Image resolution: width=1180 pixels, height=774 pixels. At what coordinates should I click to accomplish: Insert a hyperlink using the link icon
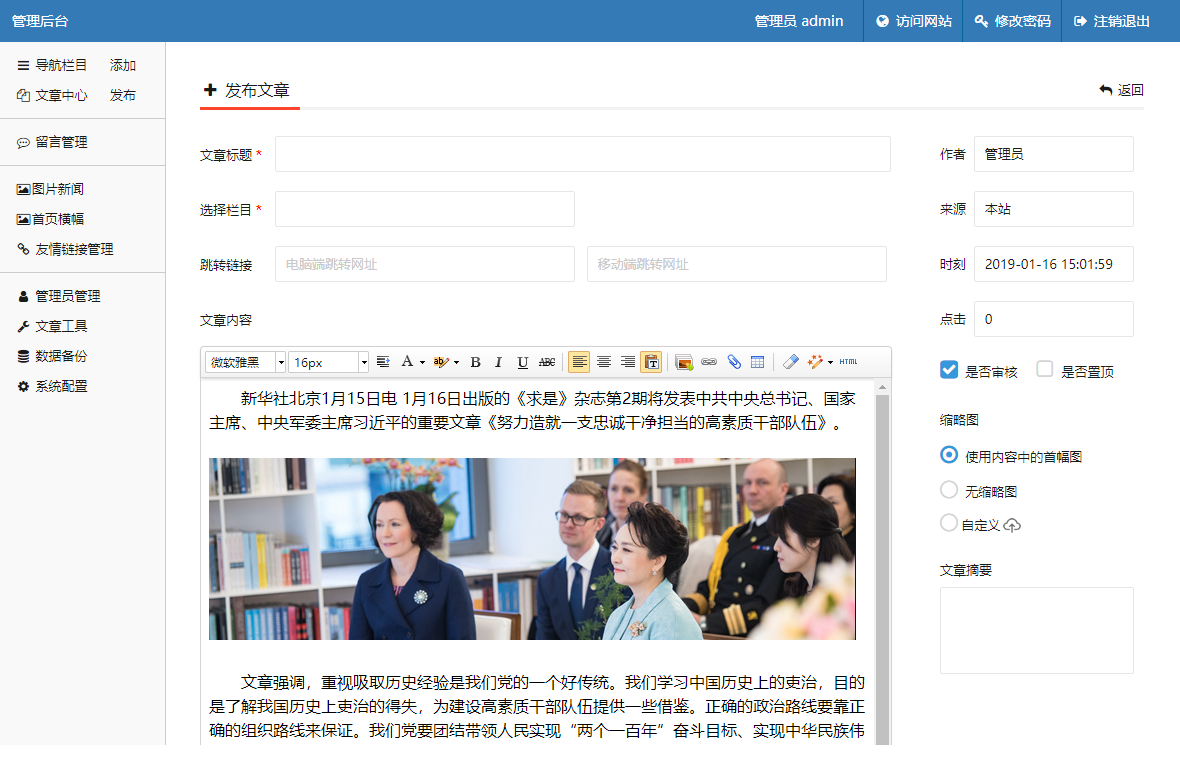pos(709,362)
